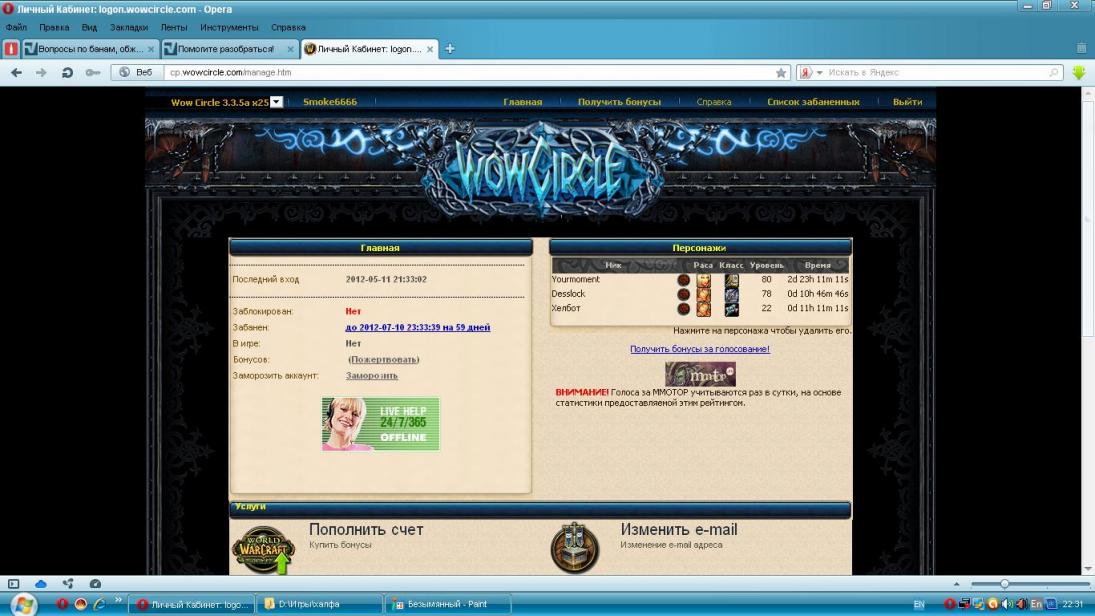This screenshot has width=1095, height=616.
Task: Click the bookmark star in the address bar
Action: coord(781,73)
